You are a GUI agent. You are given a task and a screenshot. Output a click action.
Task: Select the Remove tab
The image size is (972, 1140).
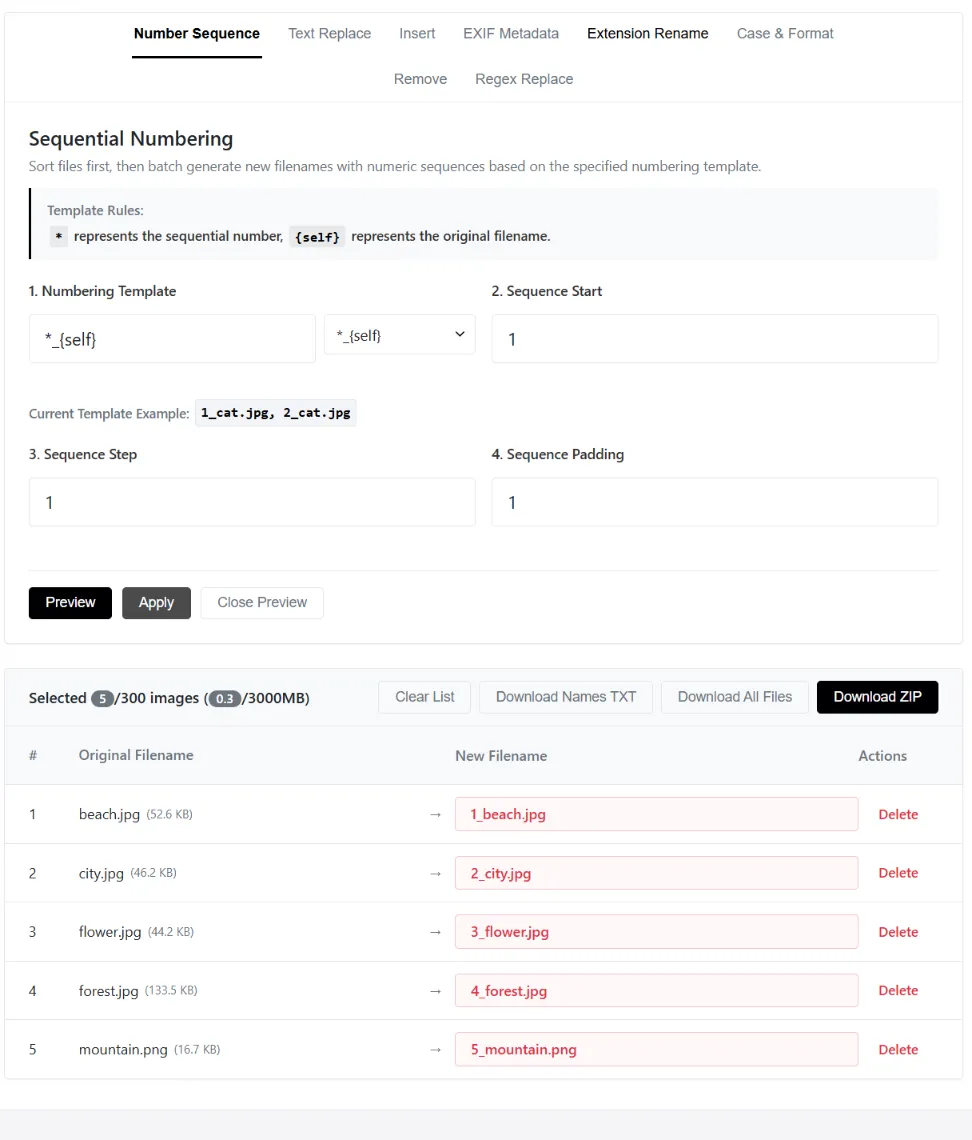coord(420,79)
